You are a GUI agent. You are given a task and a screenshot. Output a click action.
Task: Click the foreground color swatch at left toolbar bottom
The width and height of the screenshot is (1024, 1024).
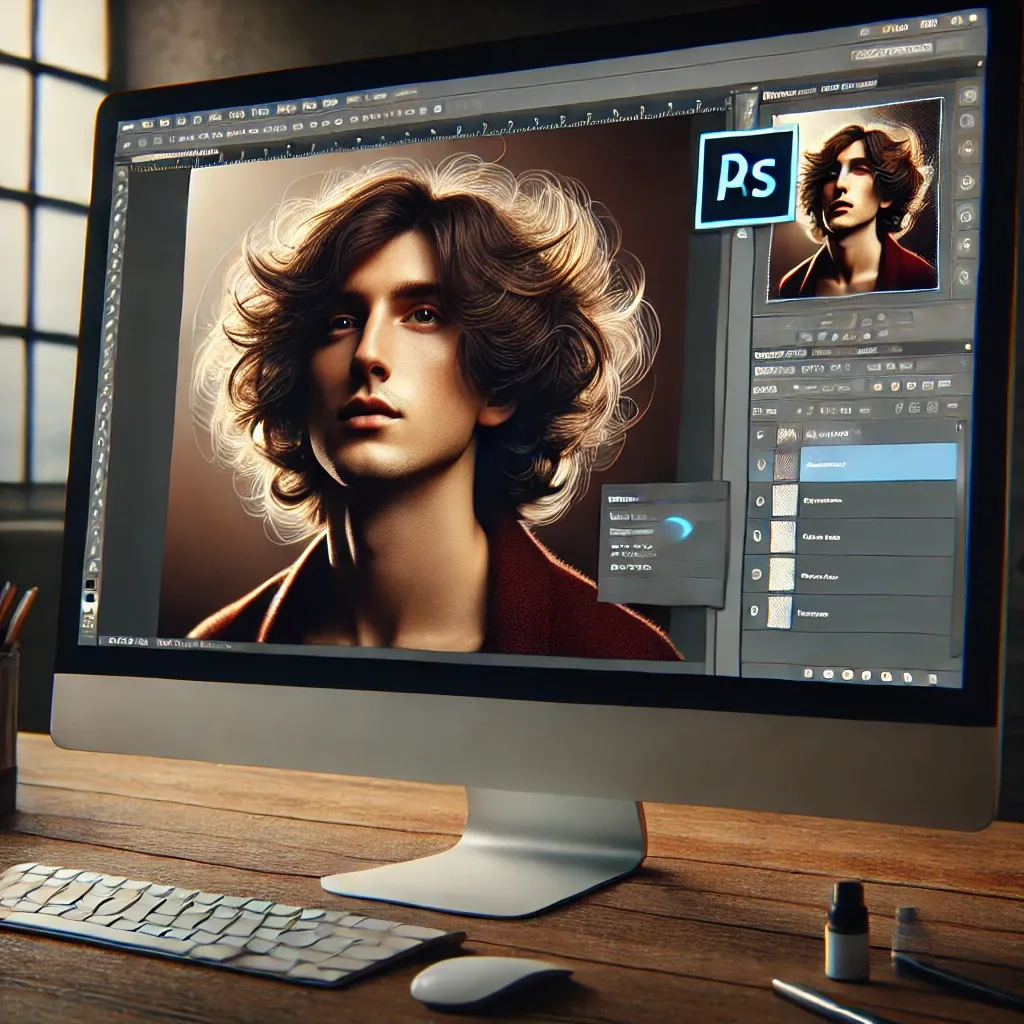(x=90, y=585)
